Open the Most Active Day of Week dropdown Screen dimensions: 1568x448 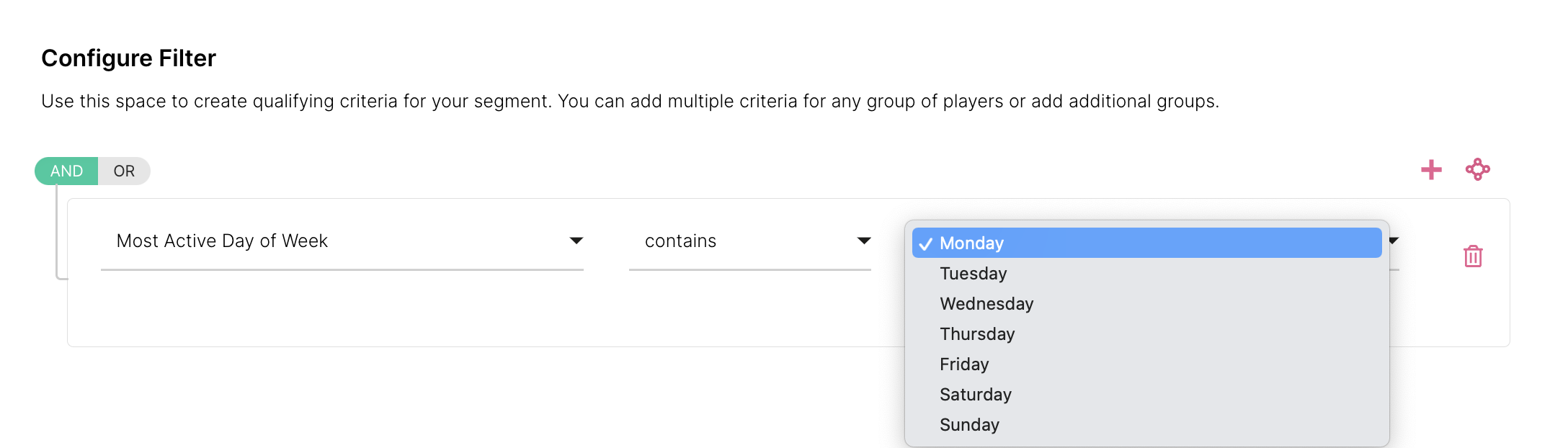342,241
